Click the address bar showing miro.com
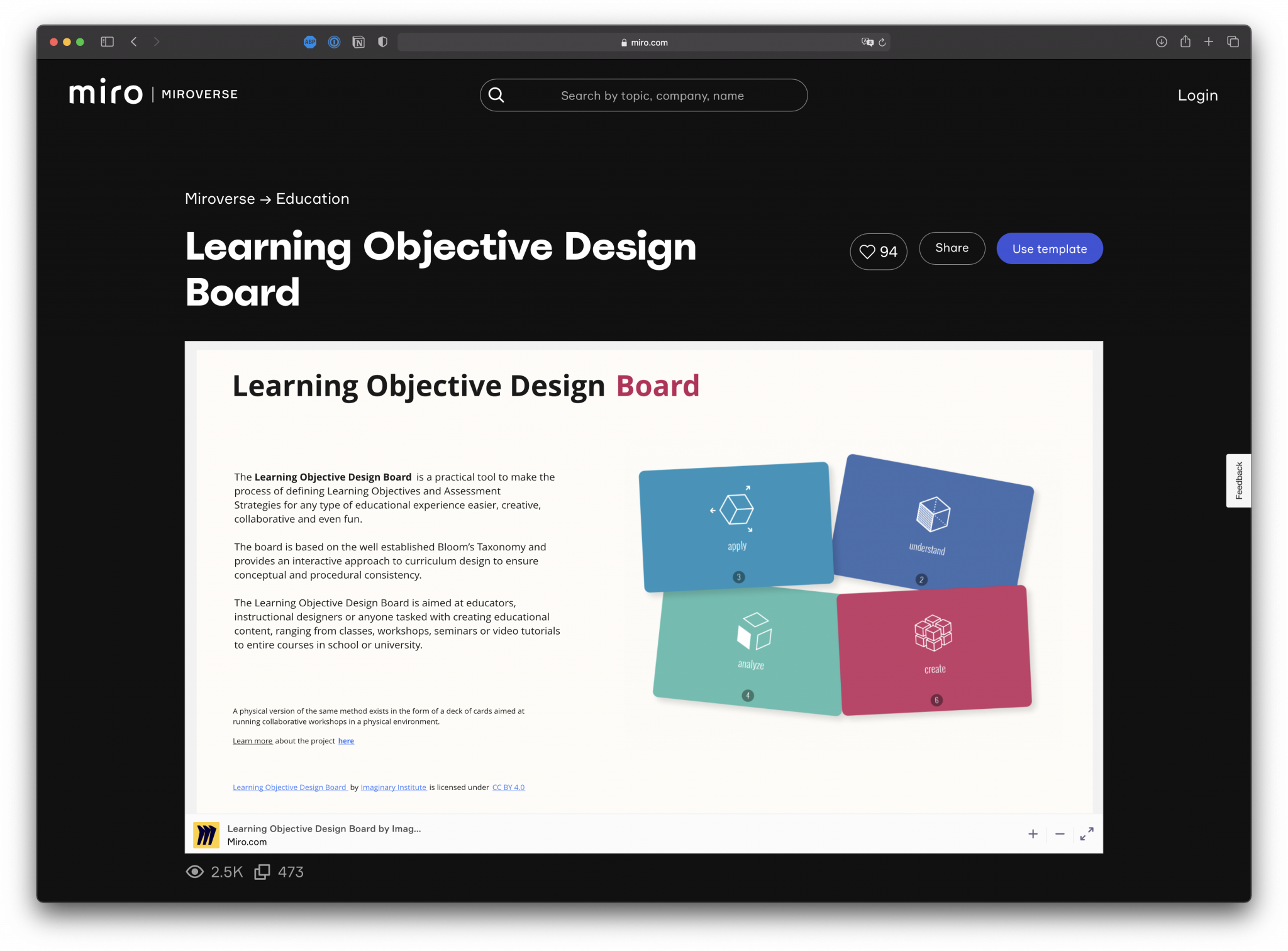 click(x=645, y=42)
